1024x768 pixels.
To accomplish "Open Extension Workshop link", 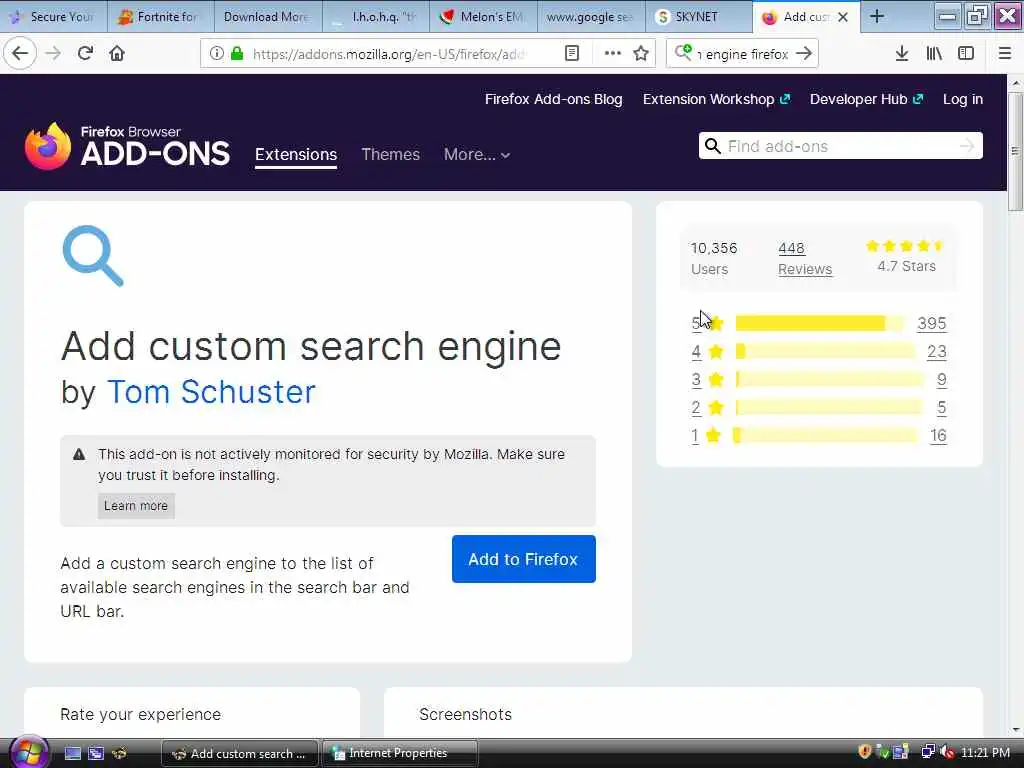I will [x=716, y=99].
